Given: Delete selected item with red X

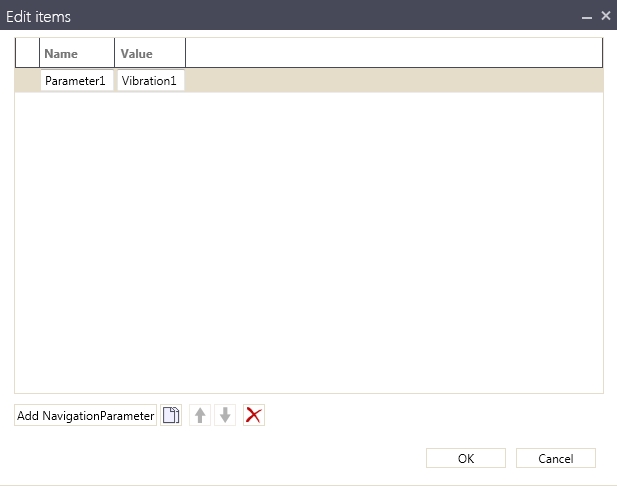Looking at the screenshot, I should [x=254, y=416].
